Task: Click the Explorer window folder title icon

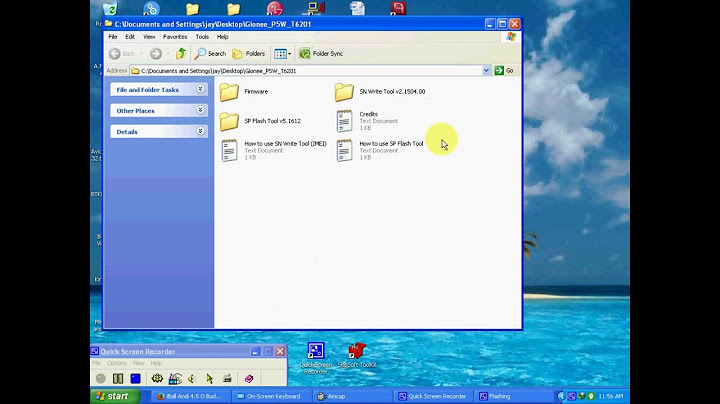Action: 108,24
